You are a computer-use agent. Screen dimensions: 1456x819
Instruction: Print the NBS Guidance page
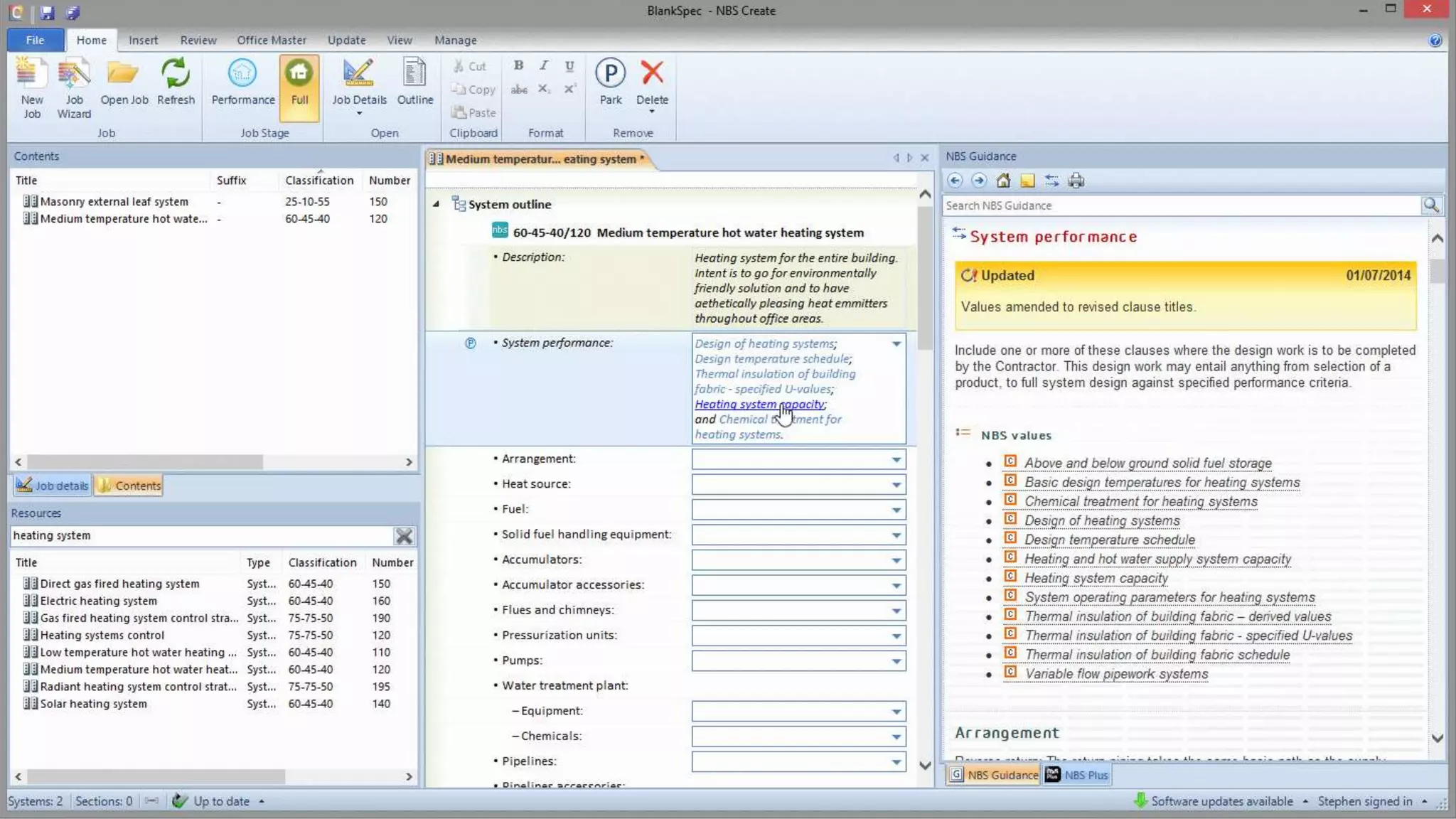1076,181
